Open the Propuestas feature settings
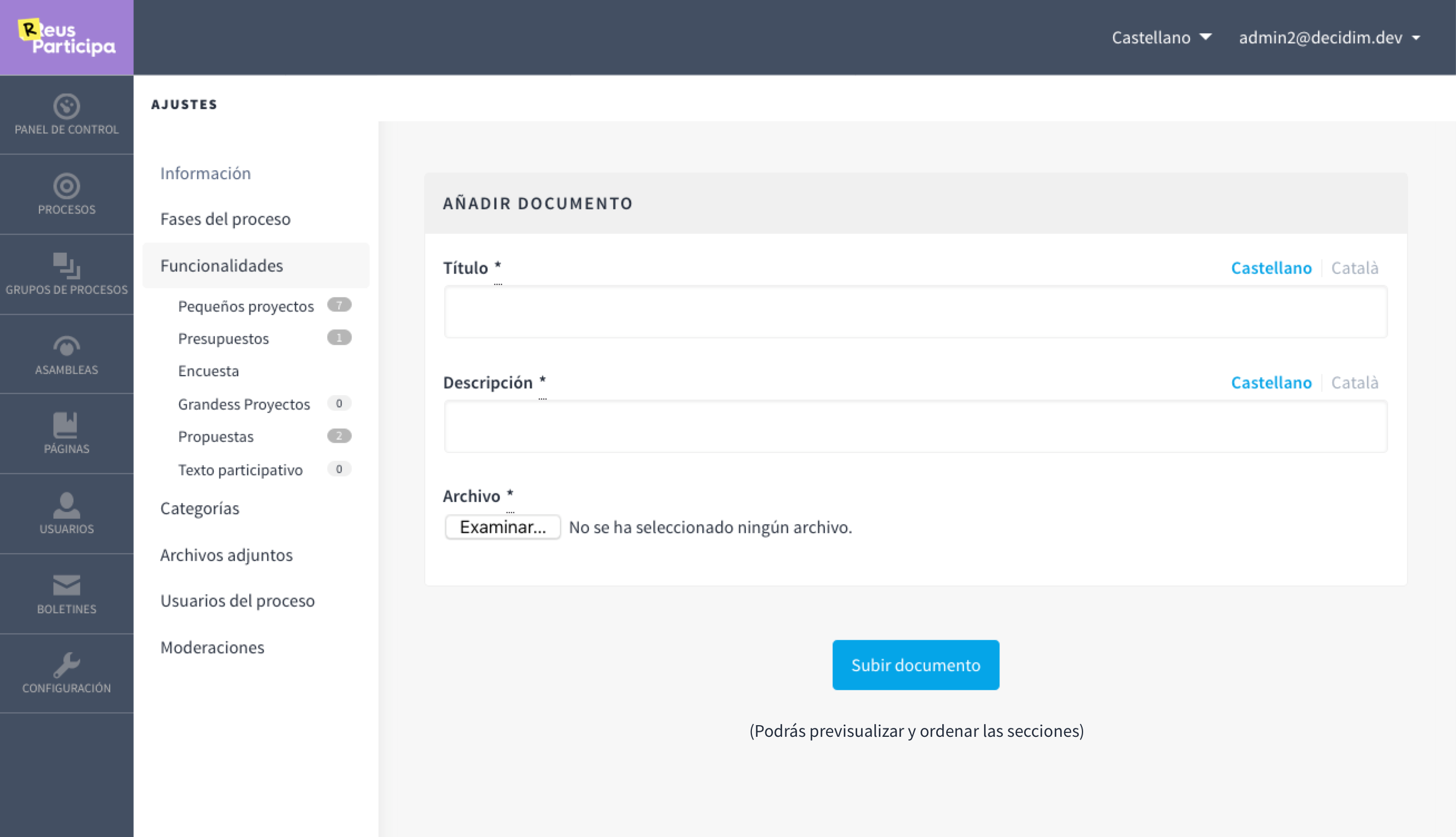Image resolution: width=1456 pixels, height=837 pixels. 216,436
